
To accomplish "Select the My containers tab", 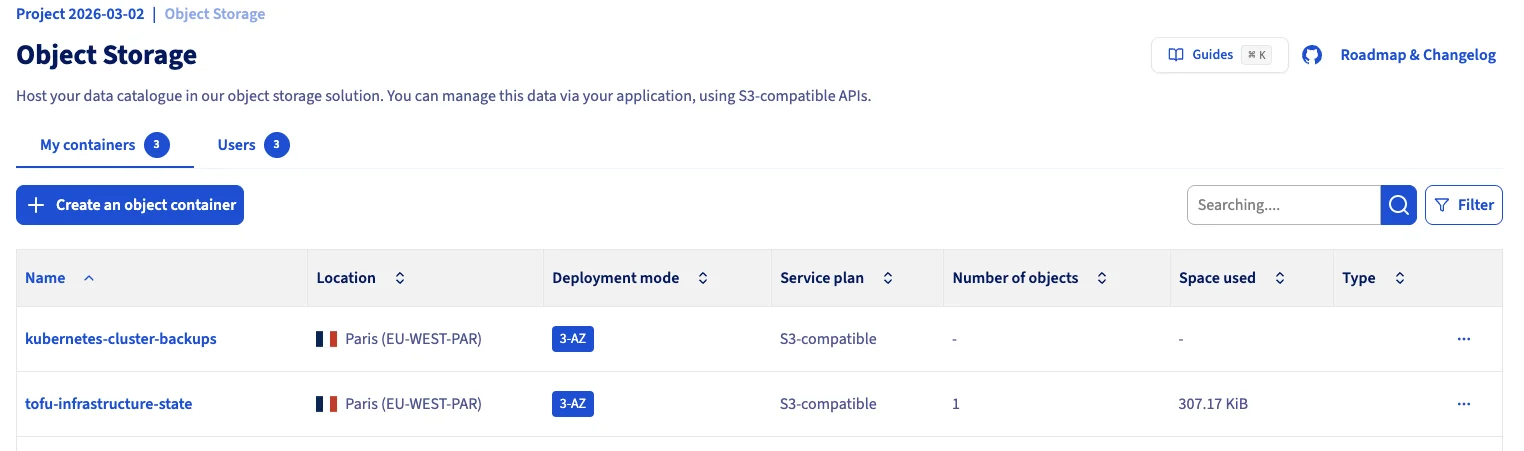I will (88, 145).
